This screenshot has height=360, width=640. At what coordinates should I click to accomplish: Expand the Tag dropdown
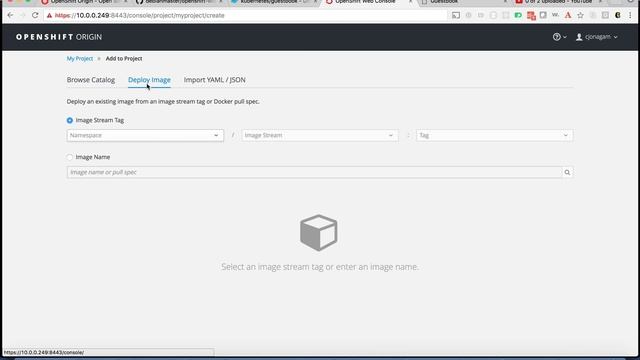pos(495,135)
